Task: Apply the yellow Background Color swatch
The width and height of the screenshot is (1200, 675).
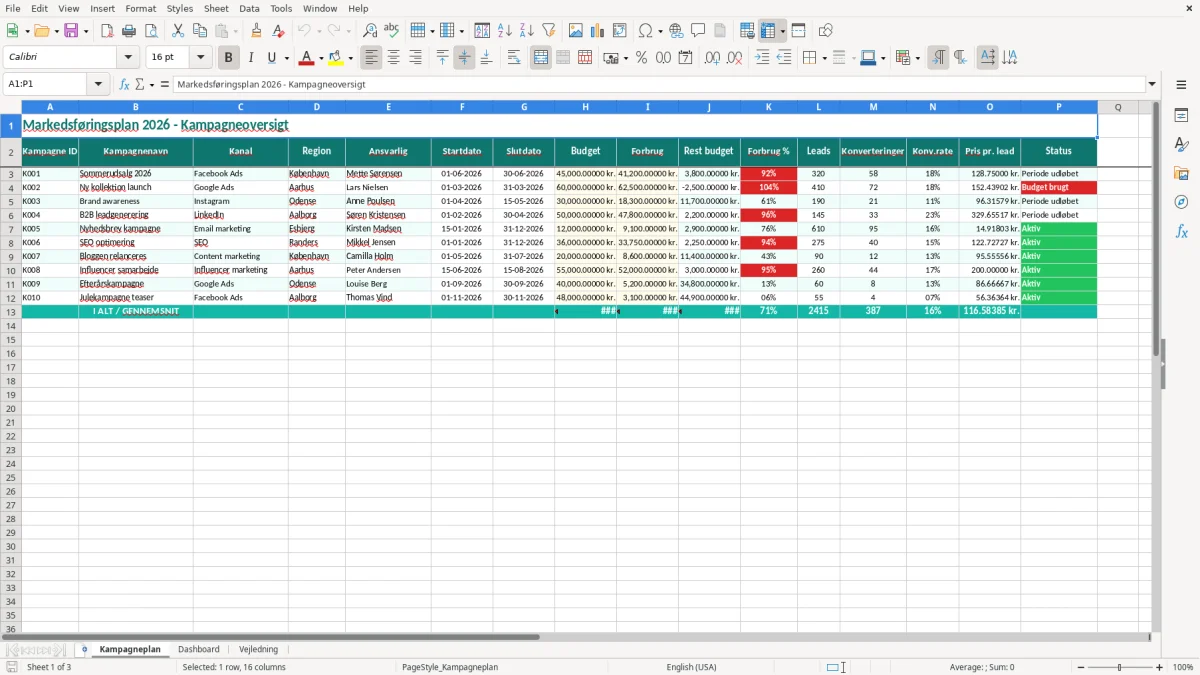Action: tap(336, 58)
